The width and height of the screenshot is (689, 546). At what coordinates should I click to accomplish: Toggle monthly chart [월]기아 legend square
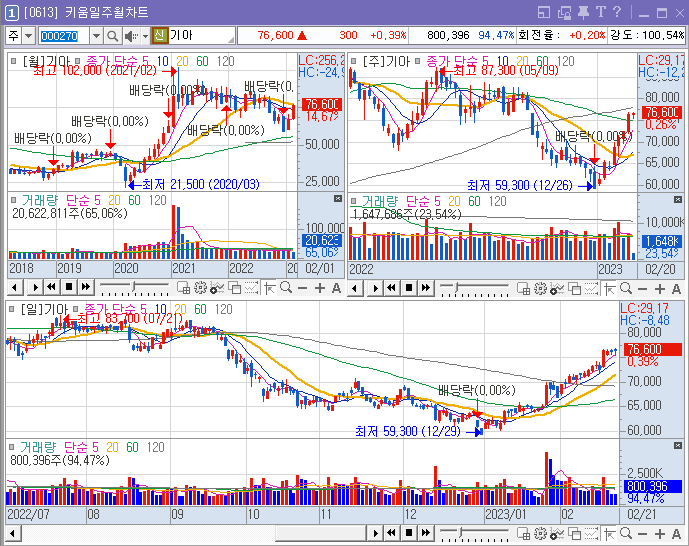(14, 61)
